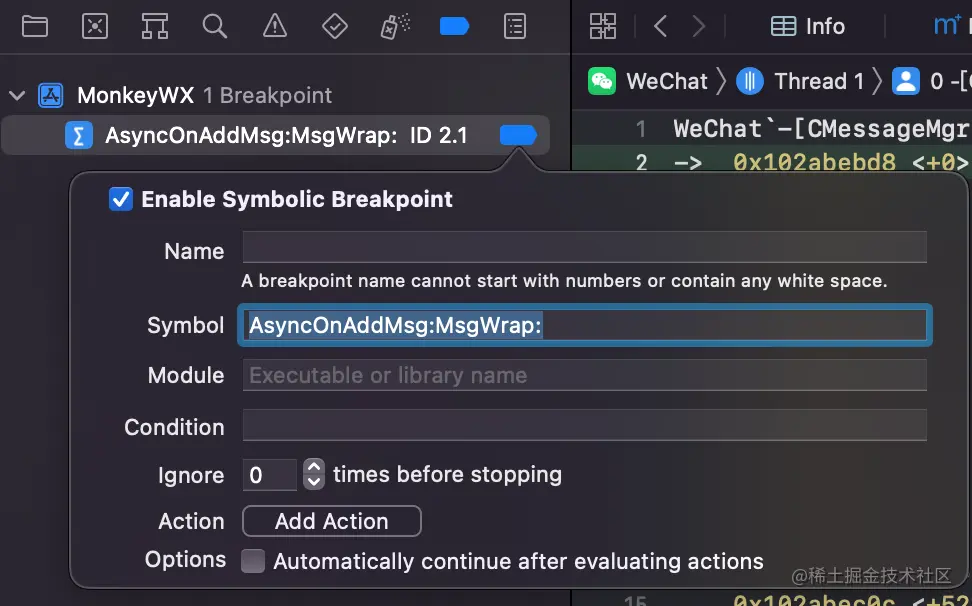Decrease ignore count with stepper down arrow
The width and height of the screenshot is (972, 606).
tap(314, 482)
